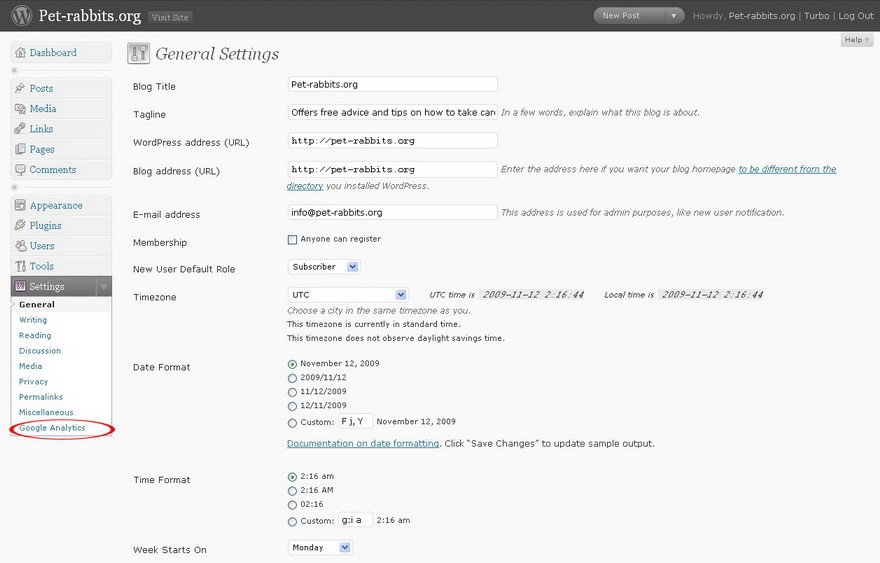Go to Permalinks settings submenu
The height and width of the screenshot is (563, 880).
click(x=41, y=397)
